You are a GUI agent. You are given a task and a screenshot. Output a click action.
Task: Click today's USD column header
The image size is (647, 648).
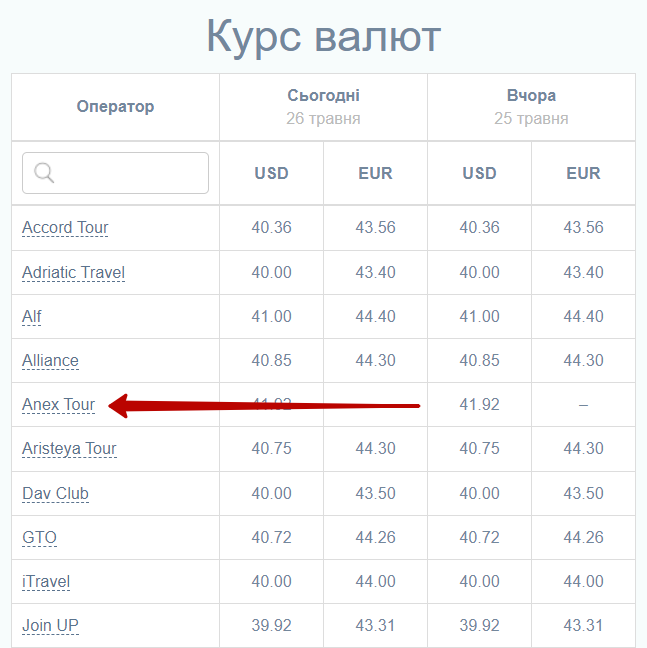coord(271,173)
